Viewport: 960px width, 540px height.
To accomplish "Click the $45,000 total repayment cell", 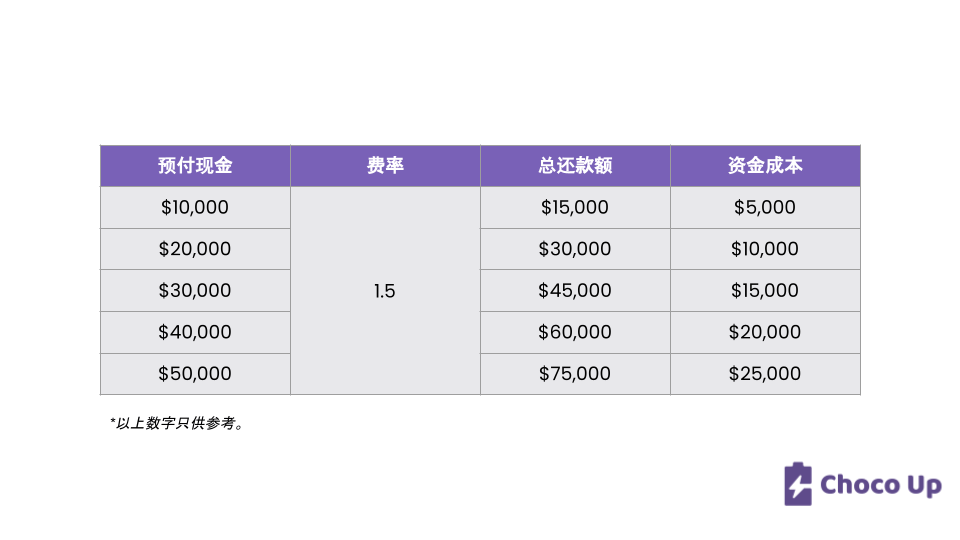I will point(575,291).
